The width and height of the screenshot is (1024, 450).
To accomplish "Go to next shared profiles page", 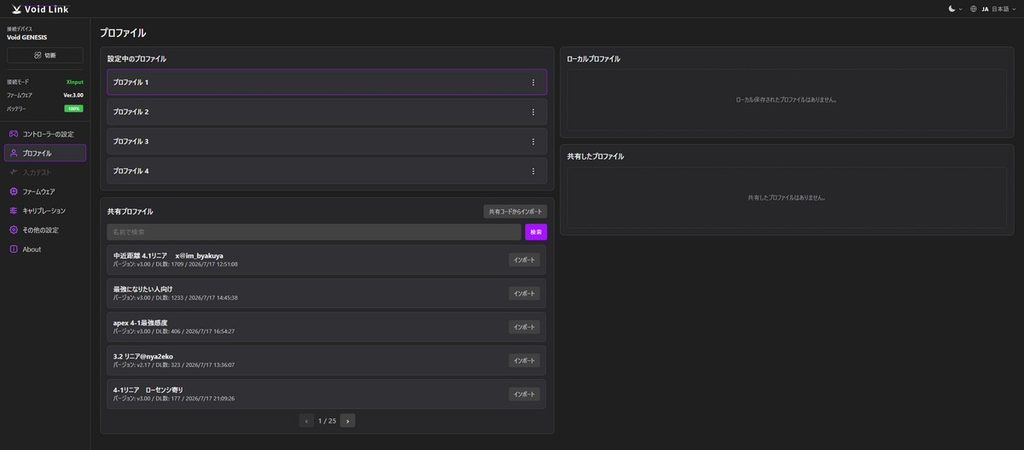I will (x=347, y=421).
